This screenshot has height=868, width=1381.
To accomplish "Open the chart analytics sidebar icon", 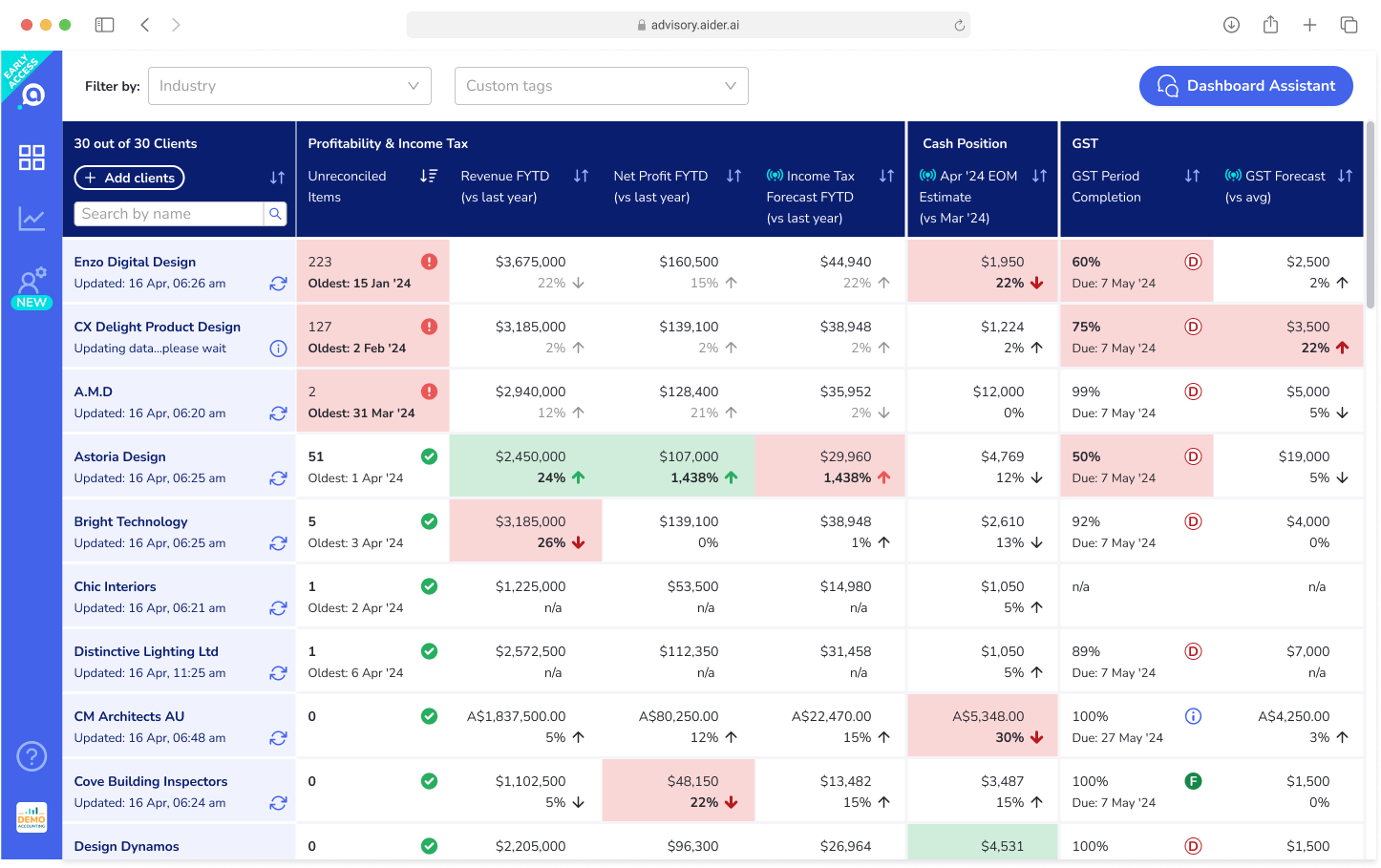I will pos(32,219).
